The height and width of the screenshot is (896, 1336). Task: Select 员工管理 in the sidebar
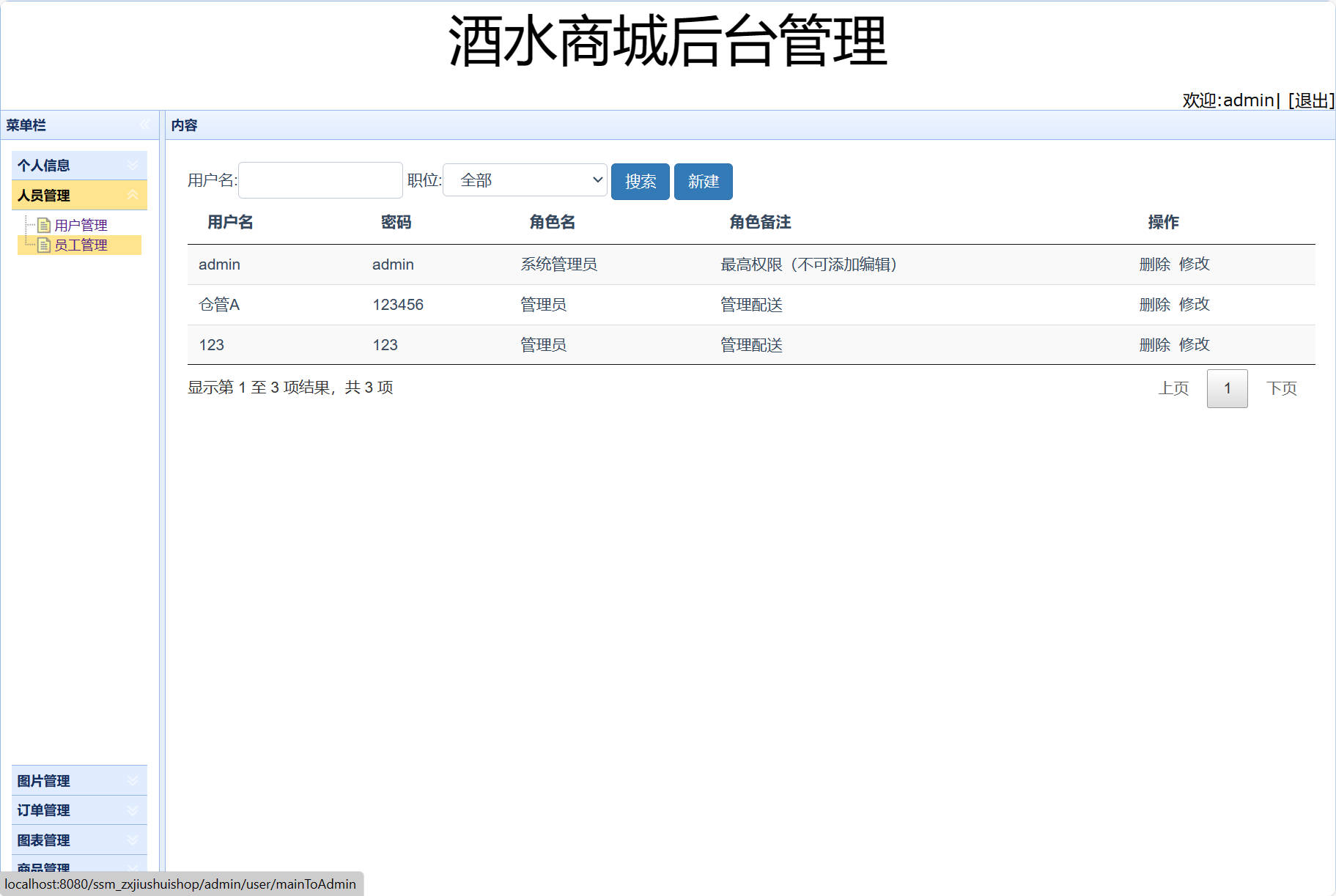coord(79,245)
